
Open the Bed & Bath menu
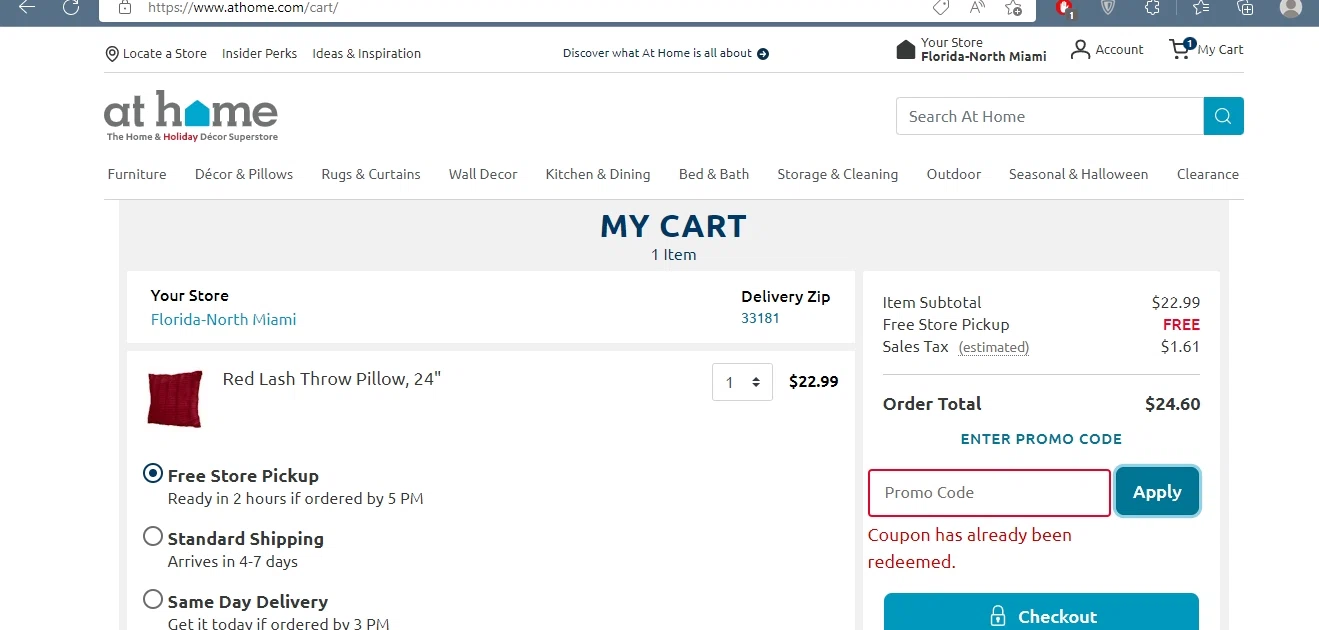click(714, 174)
